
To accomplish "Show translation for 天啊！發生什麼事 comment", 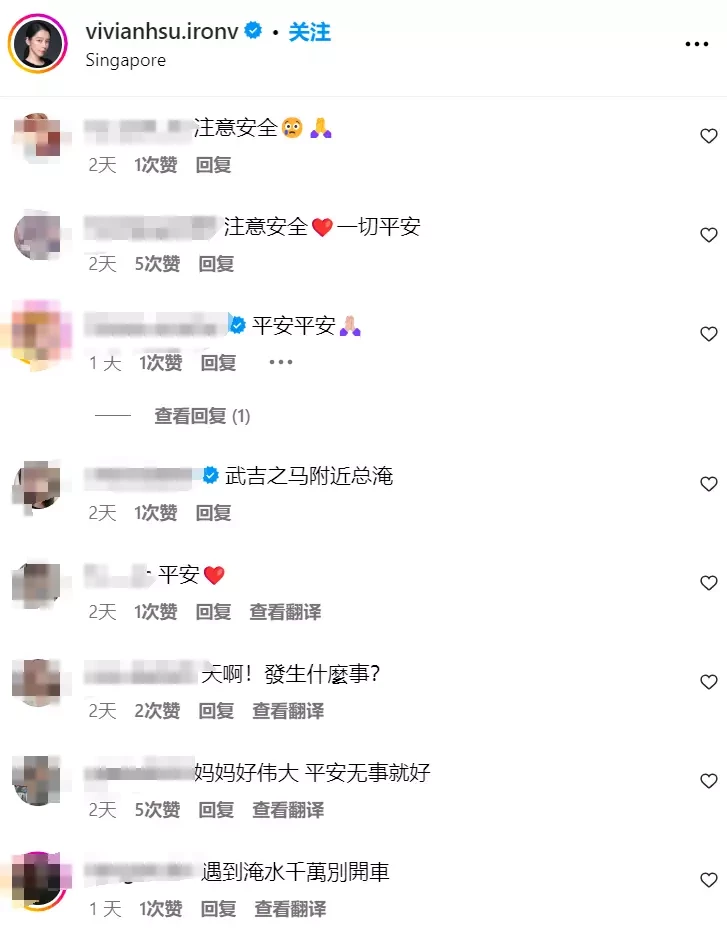I will (288, 711).
